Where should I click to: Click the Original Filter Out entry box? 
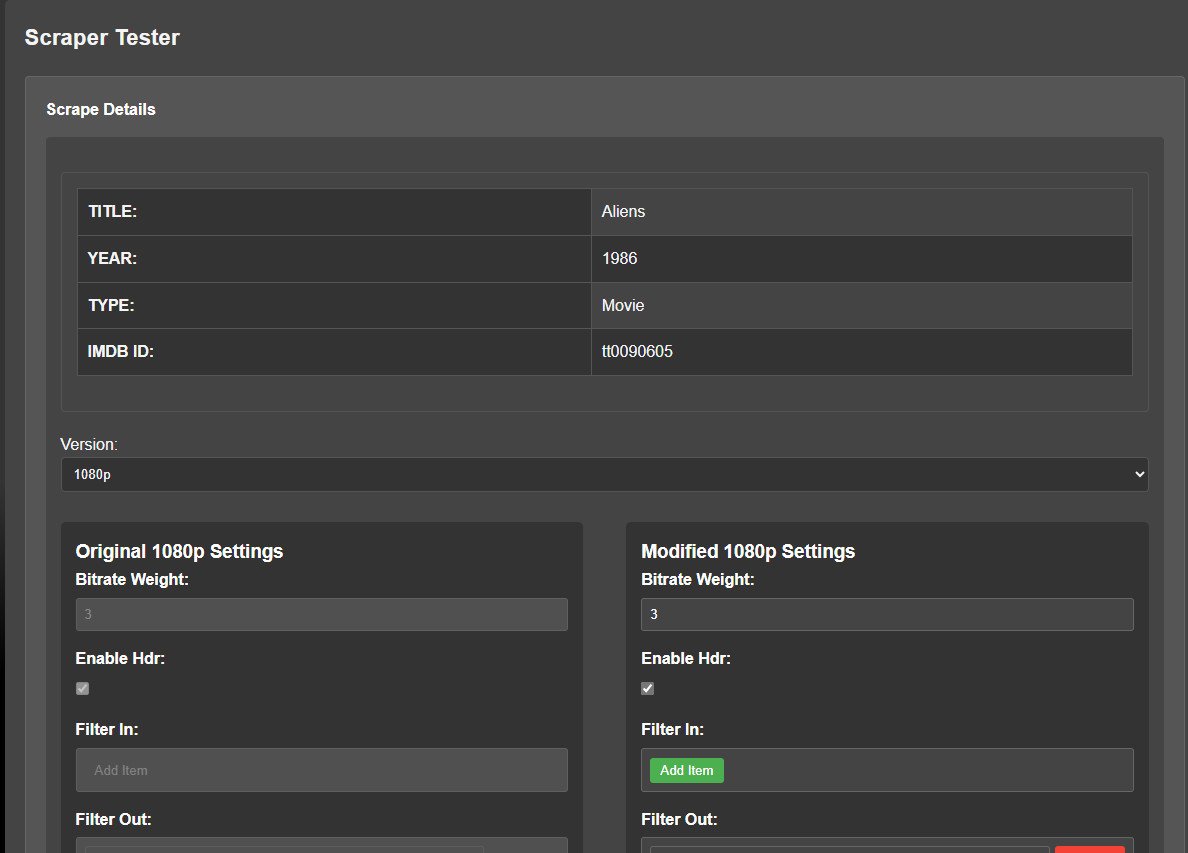[284, 849]
